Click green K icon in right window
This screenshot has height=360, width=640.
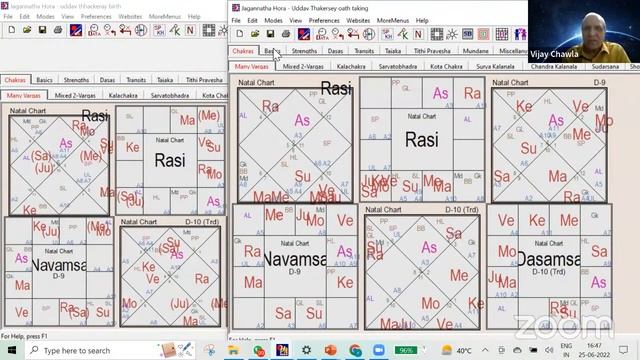[403, 34]
